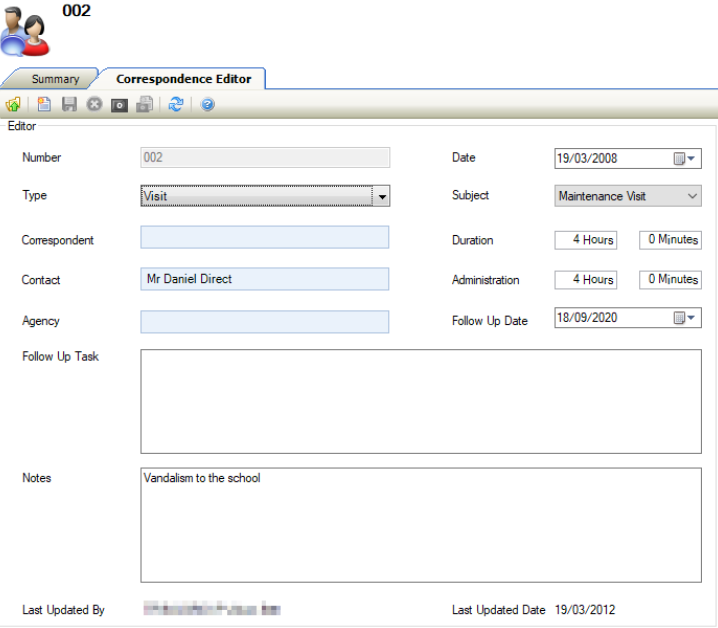Click the Duration hours field
The image size is (718, 628).
click(x=586, y=240)
